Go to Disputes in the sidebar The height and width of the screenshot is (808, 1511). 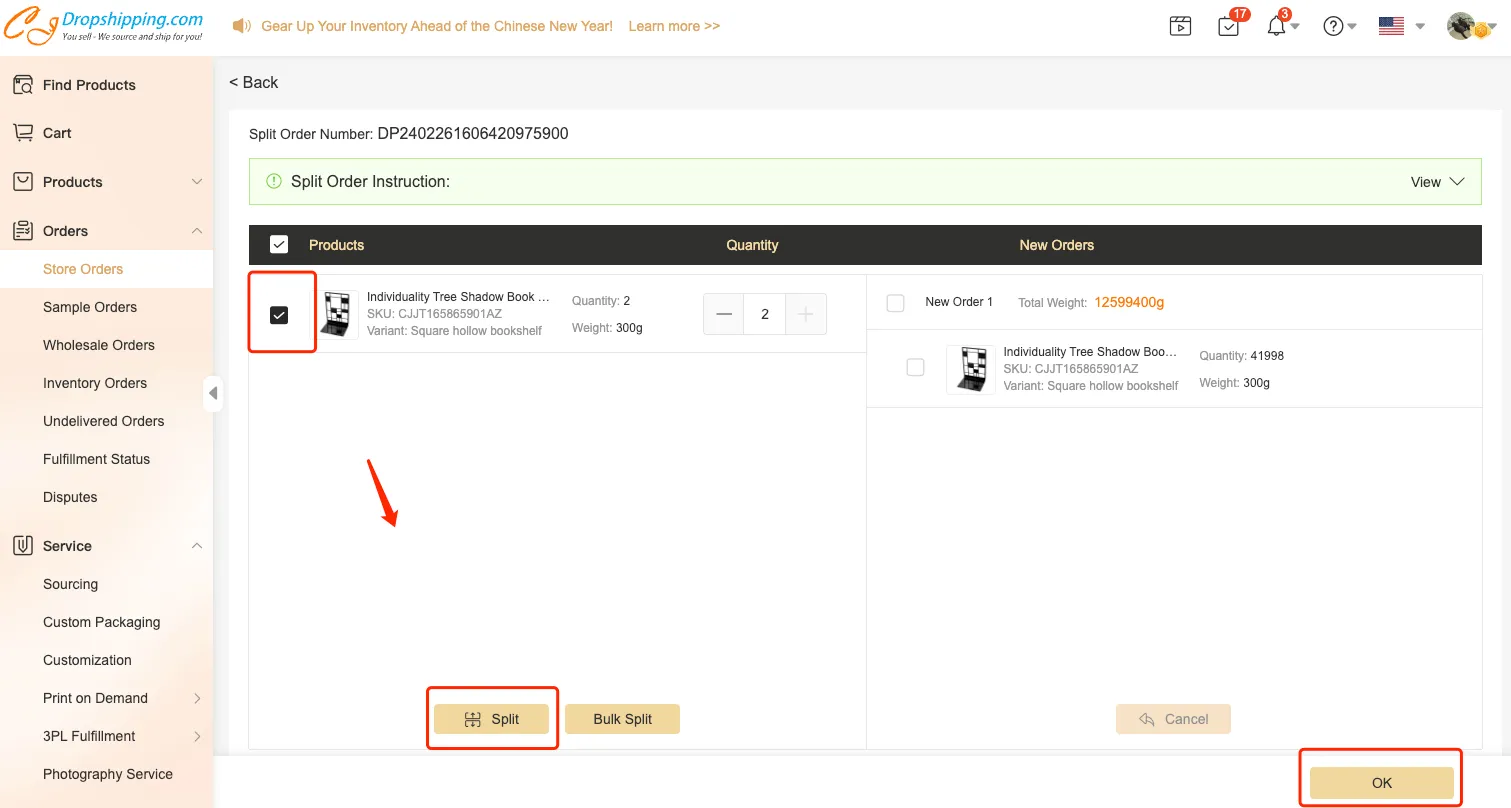(70, 497)
